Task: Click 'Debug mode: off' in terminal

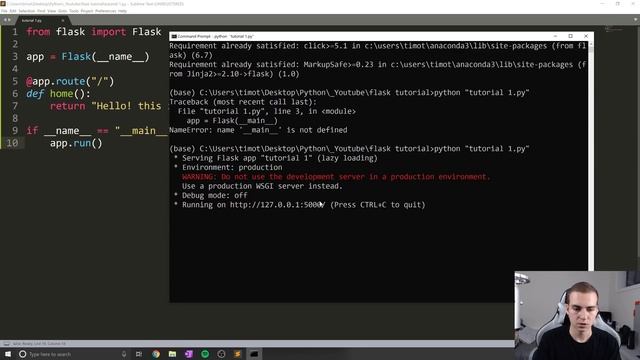Action: click(215, 196)
